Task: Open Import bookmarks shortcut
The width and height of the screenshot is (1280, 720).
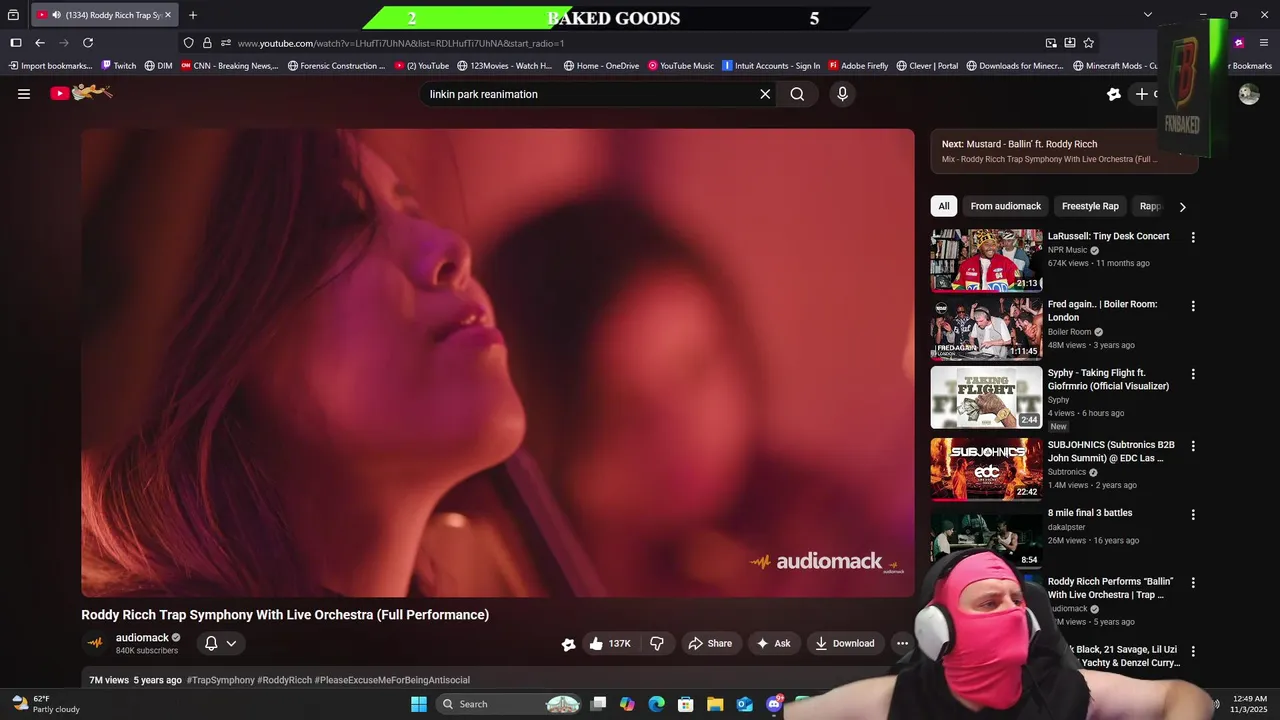Action: pyautogui.click(x=50, y=66)
